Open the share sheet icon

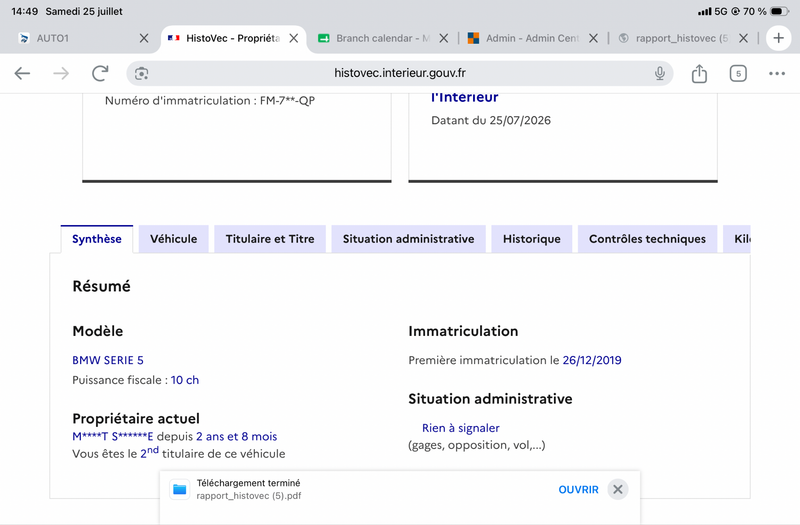point(699,73)
